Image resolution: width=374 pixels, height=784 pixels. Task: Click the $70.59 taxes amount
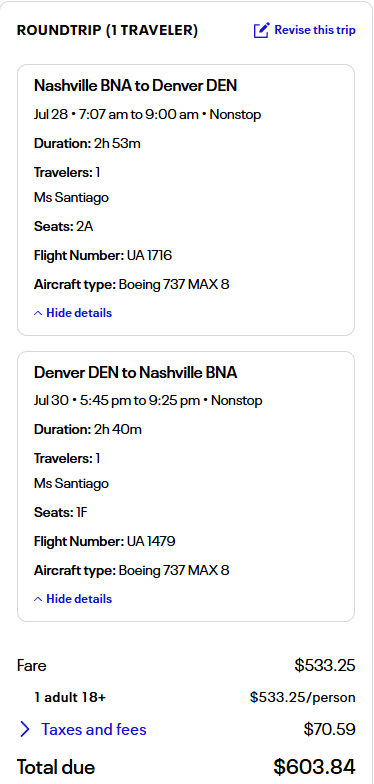[330, 730]
